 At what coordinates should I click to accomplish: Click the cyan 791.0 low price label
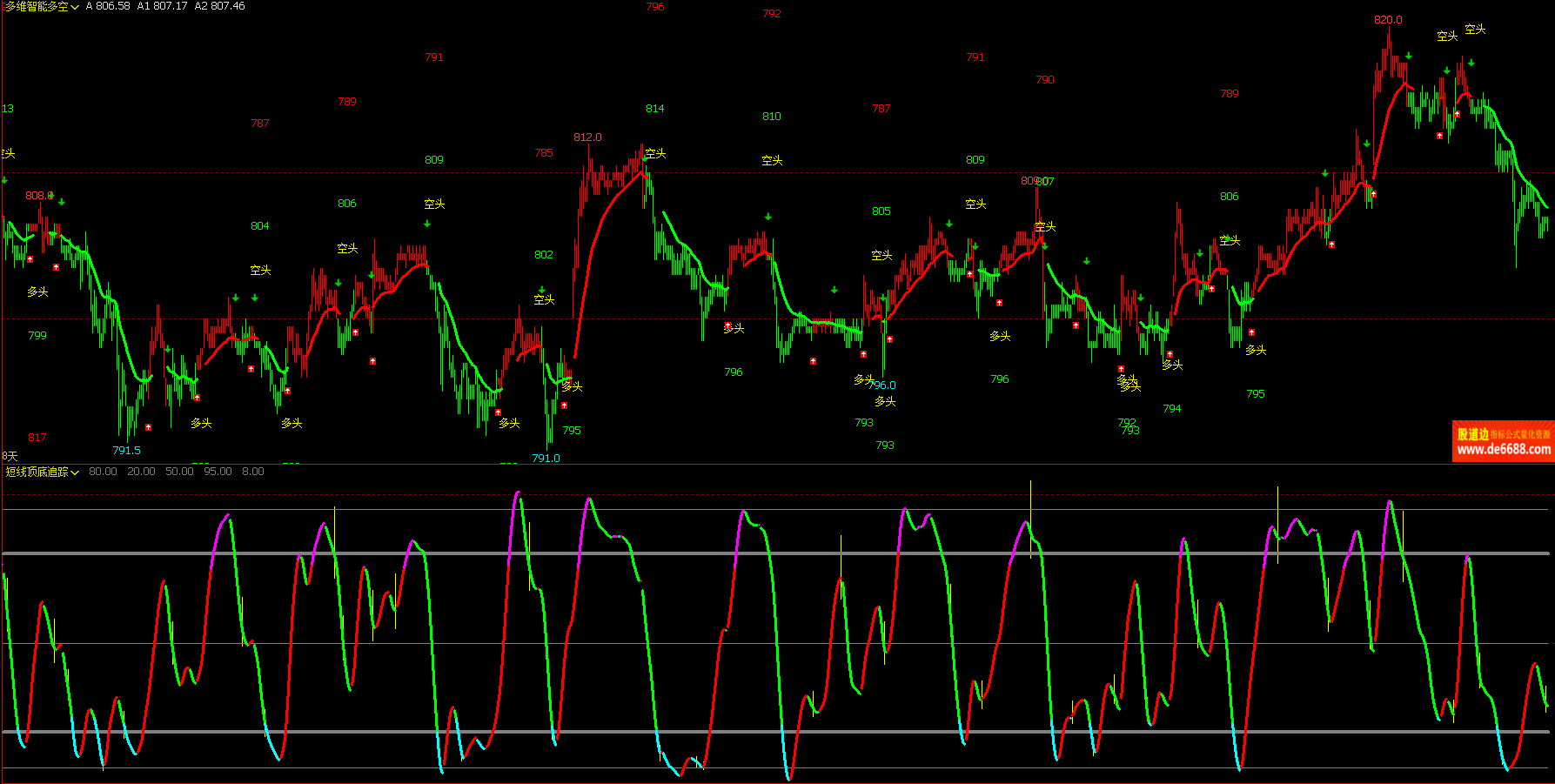[546, 459]
